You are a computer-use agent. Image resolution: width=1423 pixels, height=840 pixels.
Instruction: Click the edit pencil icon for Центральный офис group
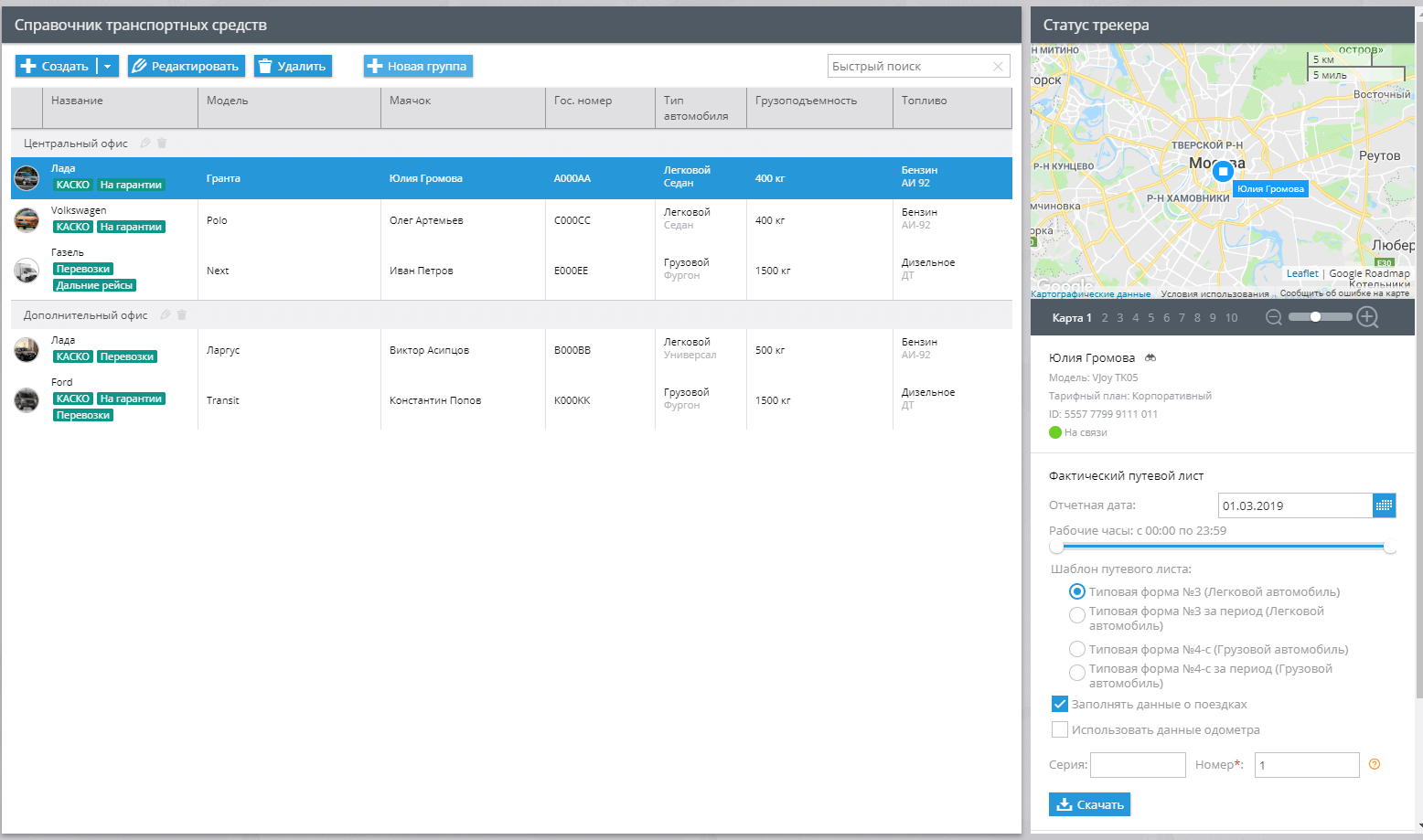coord(145,143)
